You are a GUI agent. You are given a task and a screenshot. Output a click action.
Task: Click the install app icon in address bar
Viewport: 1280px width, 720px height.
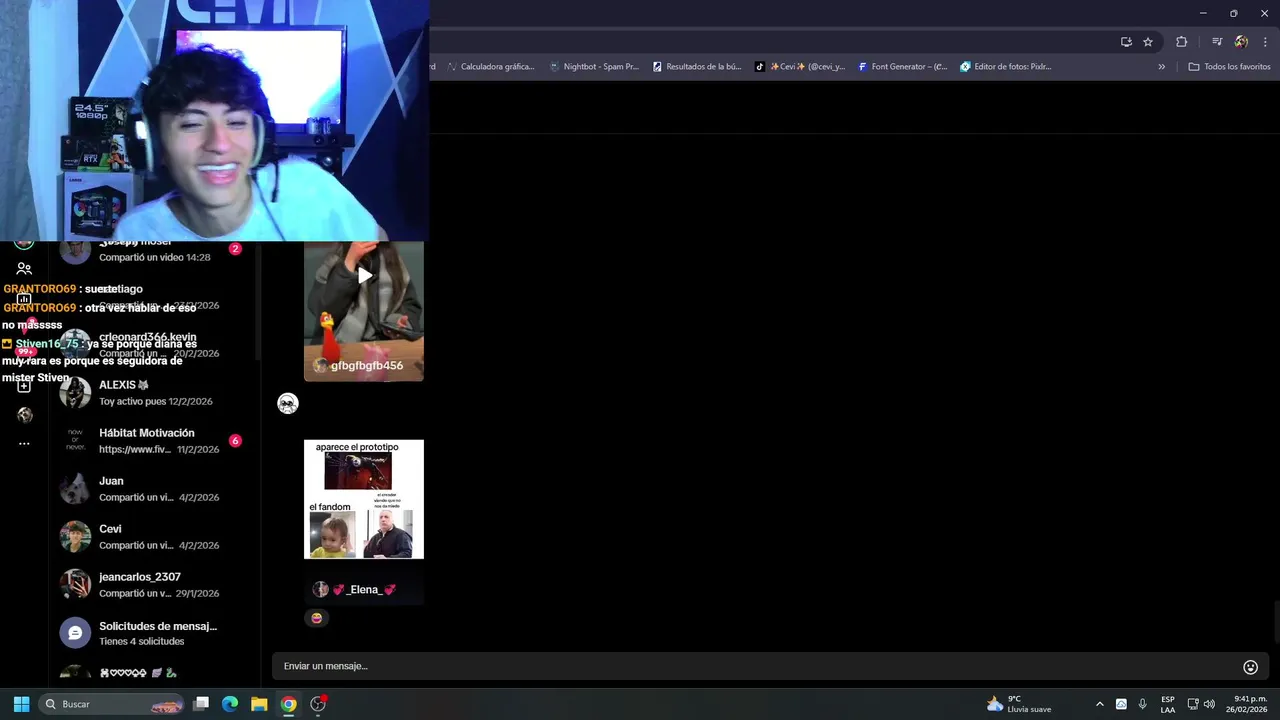(1126, 42)
